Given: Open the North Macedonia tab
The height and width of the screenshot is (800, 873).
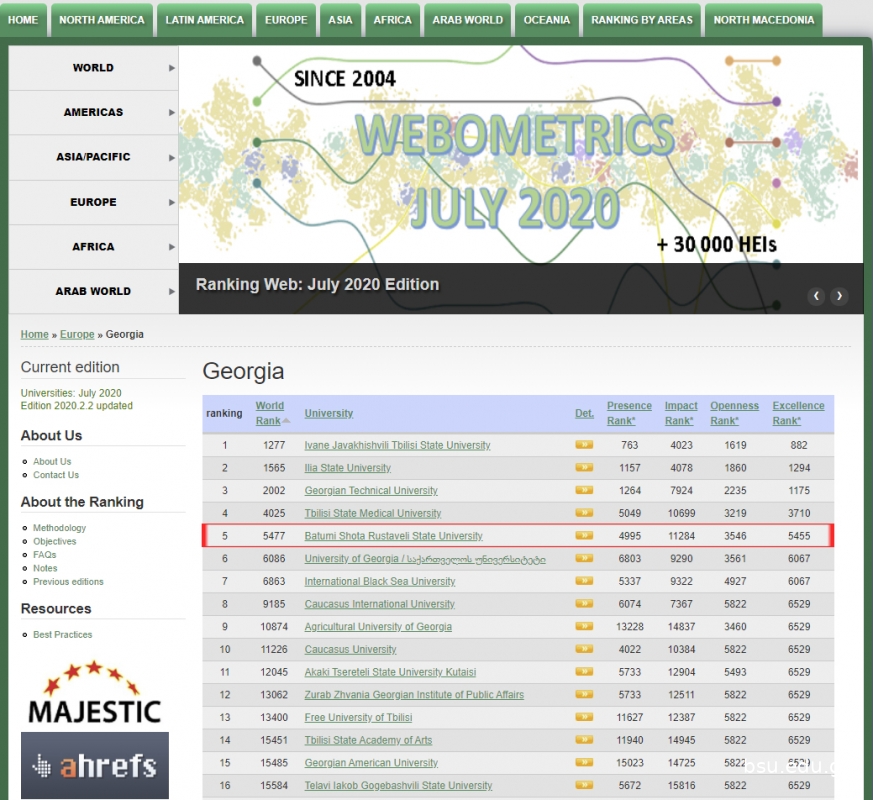Looking at the screenshot, I should (x=763, y=20).
